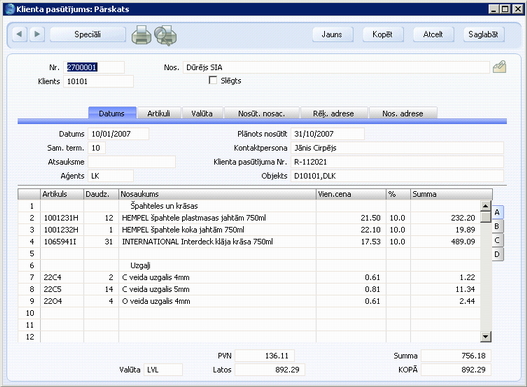This screenshot has height=387, width=527.
Task: Click the Aģents field LK
Action: [111, 176]
